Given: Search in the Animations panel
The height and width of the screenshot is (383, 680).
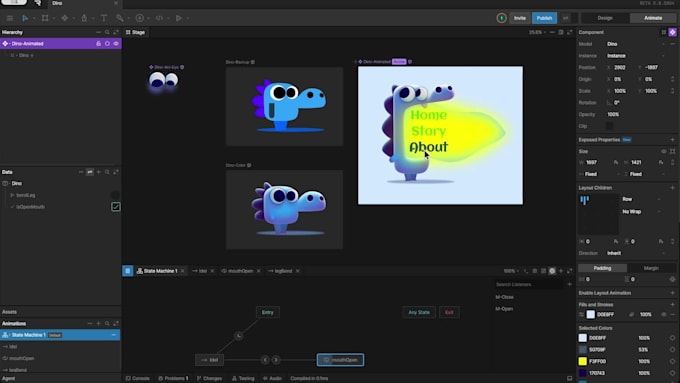Looking at the screenshot, I should 107,324.
